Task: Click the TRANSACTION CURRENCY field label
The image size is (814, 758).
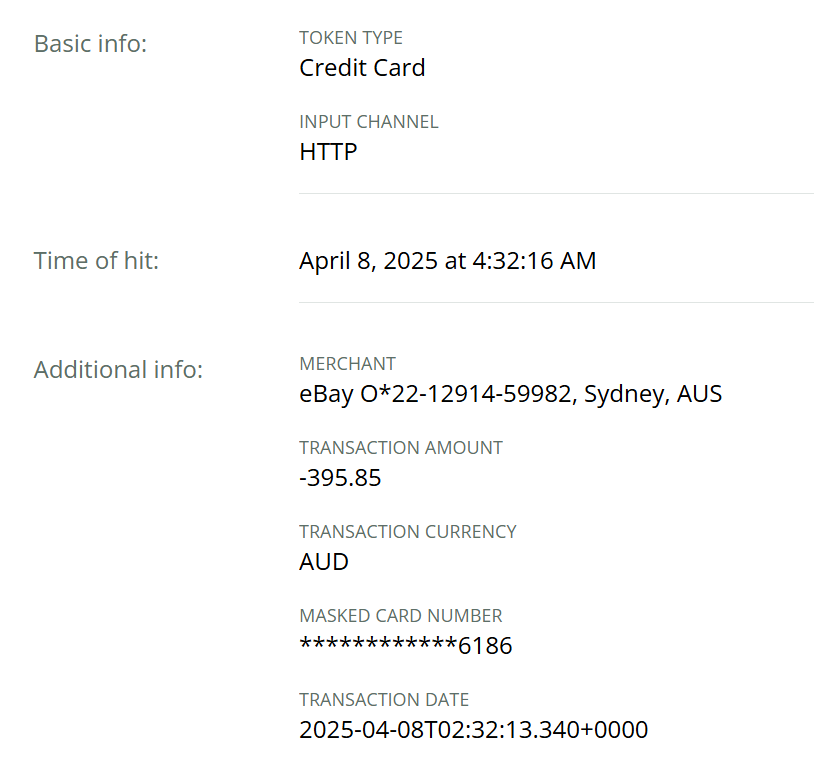Action: click(x=408, y=532)
